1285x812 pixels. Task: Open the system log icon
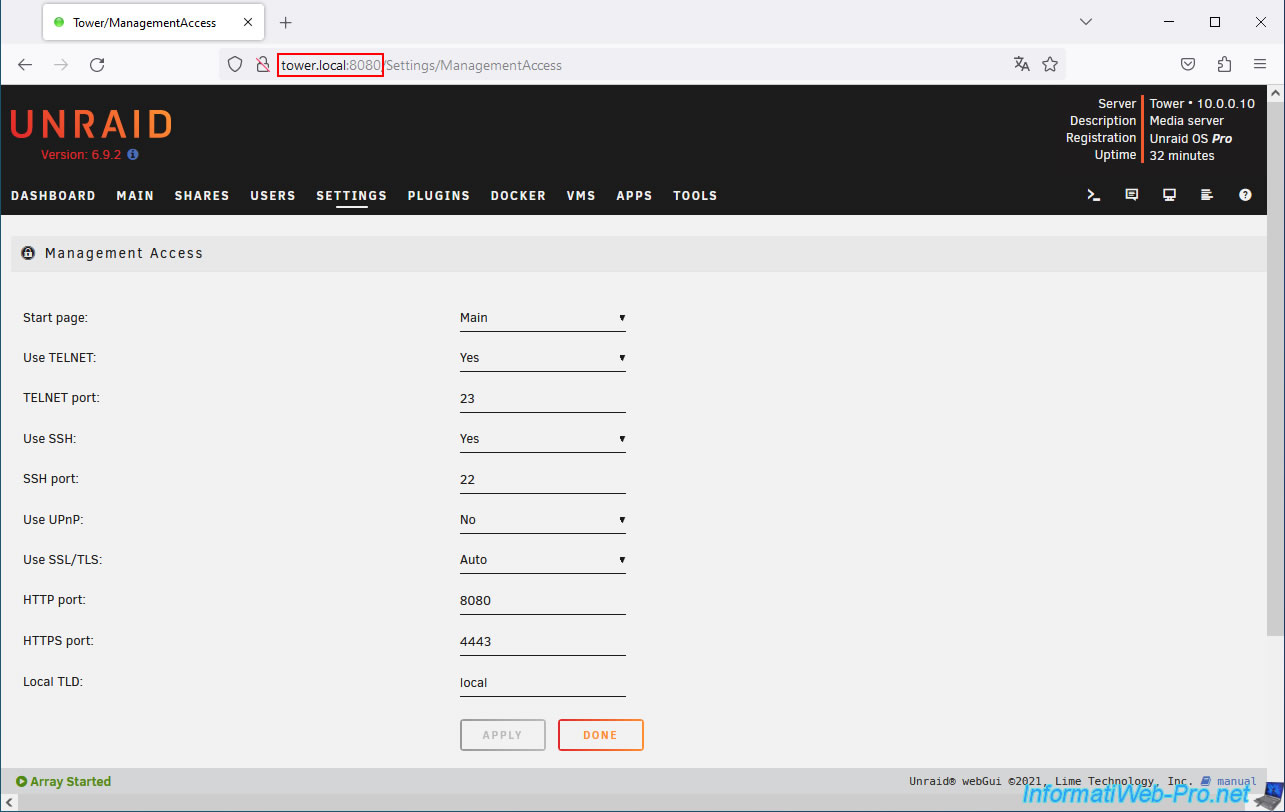click(1207, 195)
